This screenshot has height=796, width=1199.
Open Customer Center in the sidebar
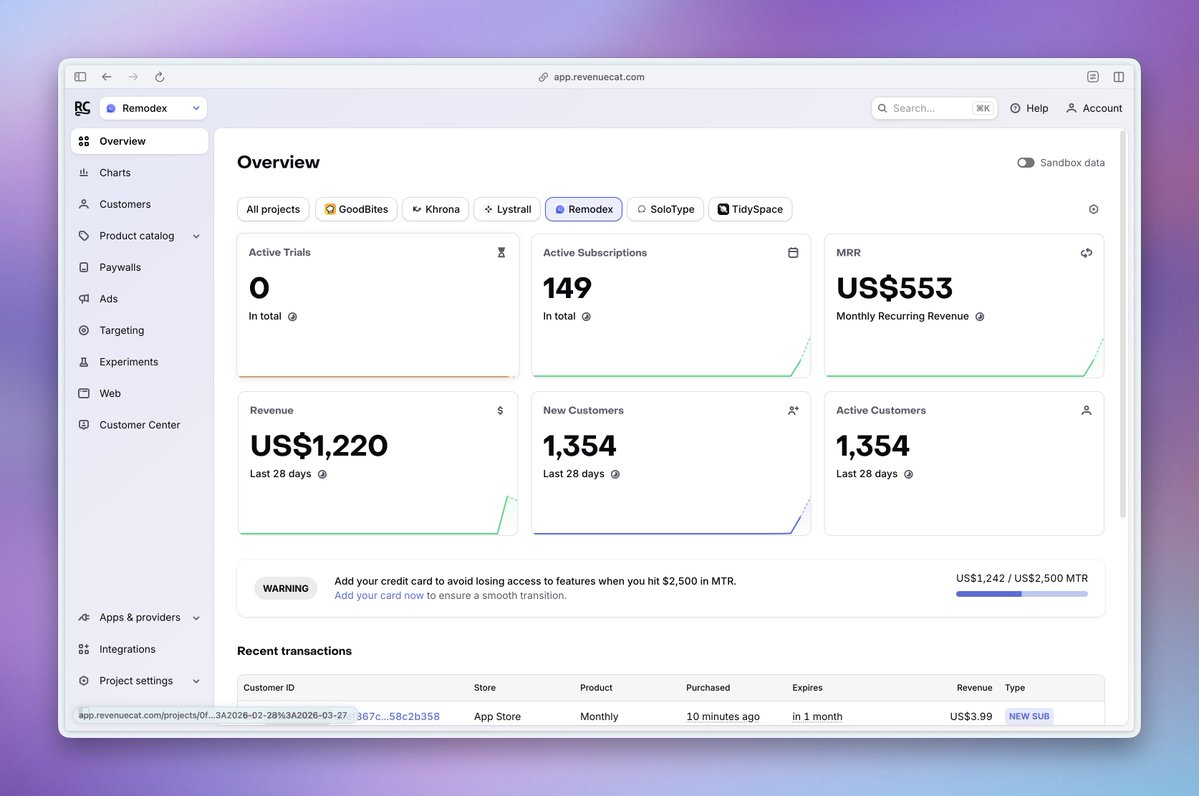(x=139, y=425)
